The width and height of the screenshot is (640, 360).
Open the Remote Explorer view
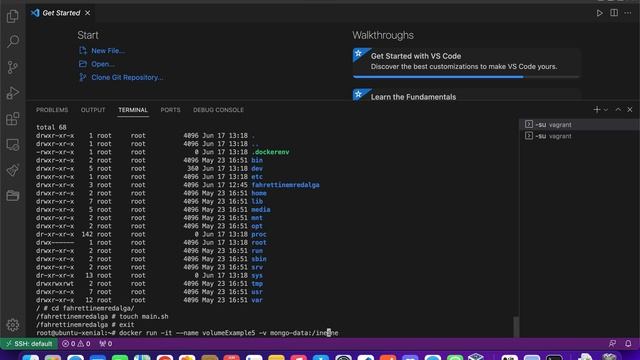(x=13, y=144)
